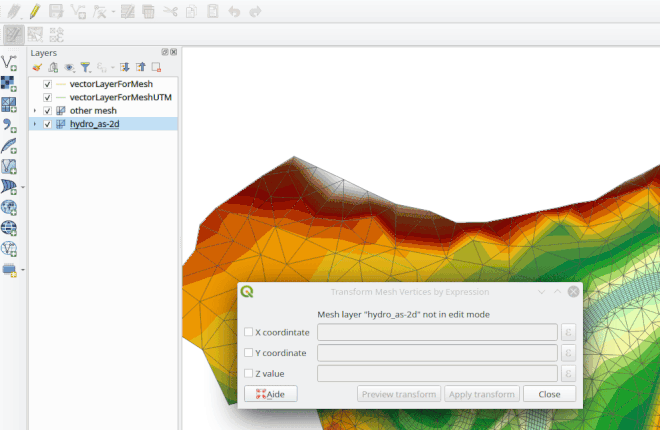Click the Add Vector Layer icon
660x430 pixels.
click(x=9, y=63)
